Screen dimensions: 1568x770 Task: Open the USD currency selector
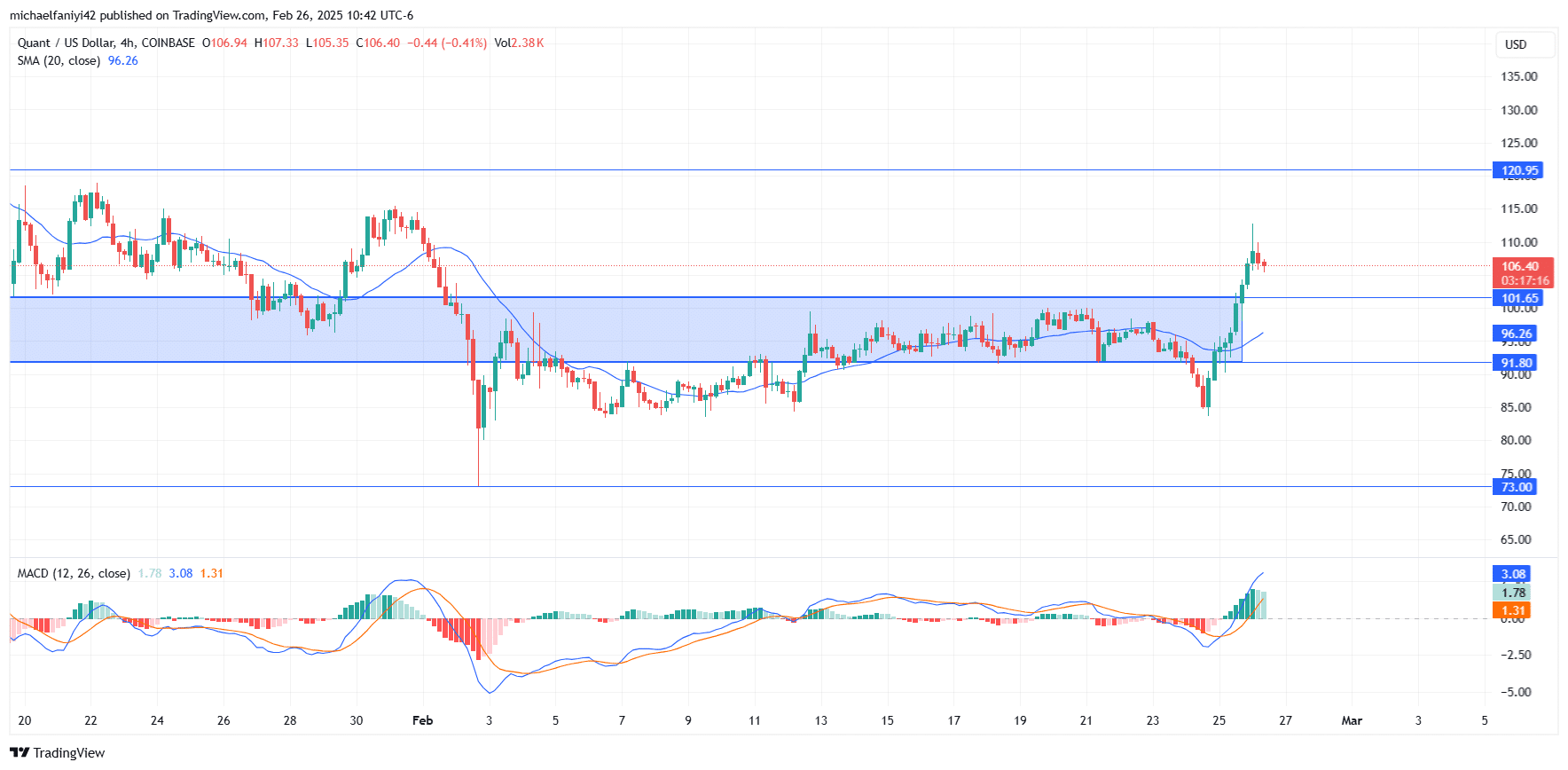click(1525, 44)
